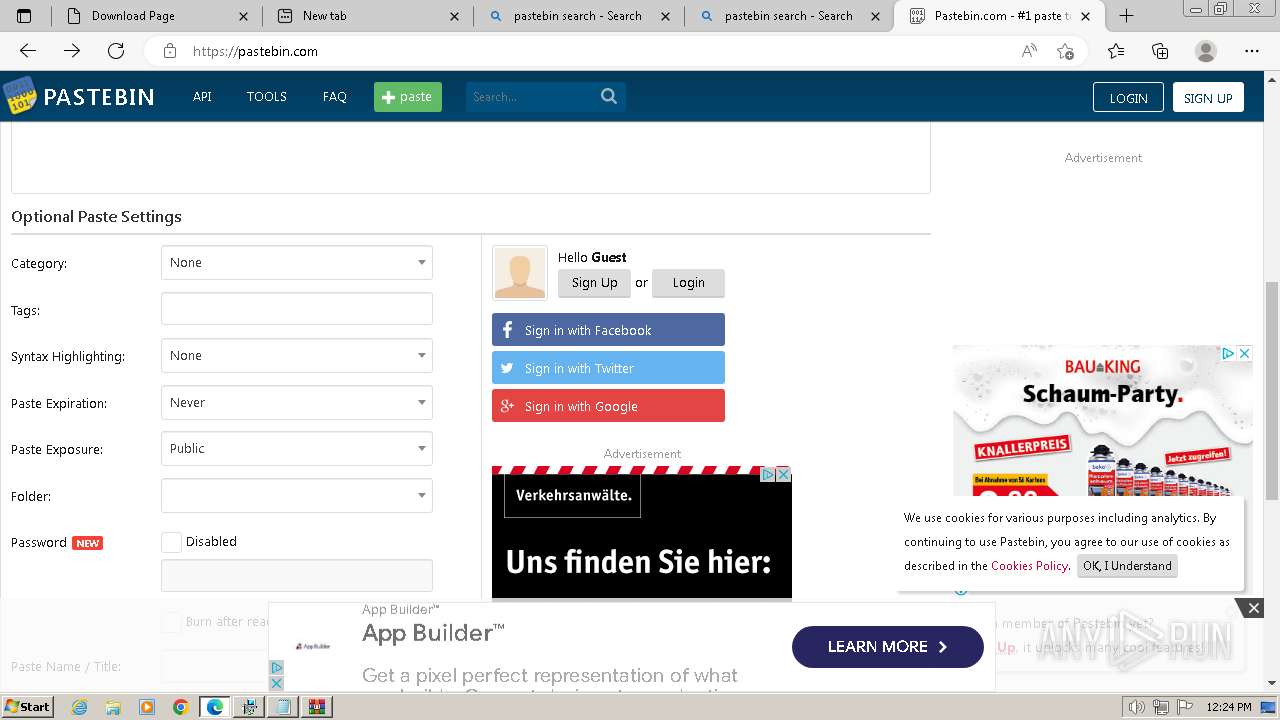Click the network tray icon
This screenshot has width=1280, height=720.
point(1162,707)
